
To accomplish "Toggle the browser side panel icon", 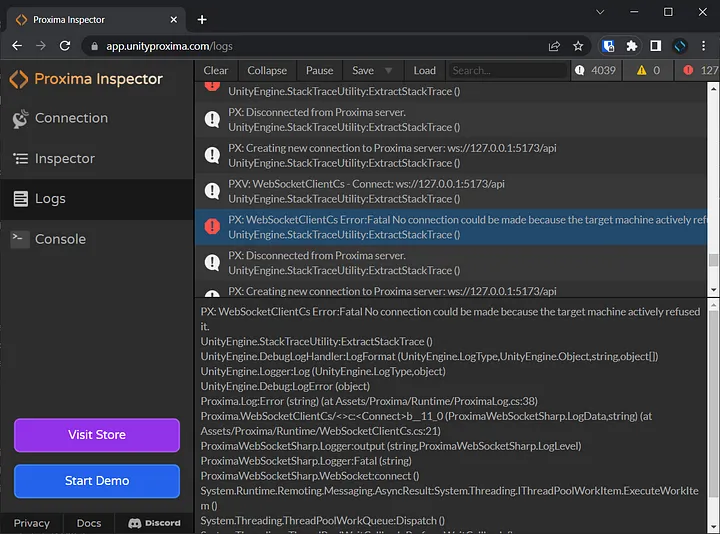I will click(656, 46).
